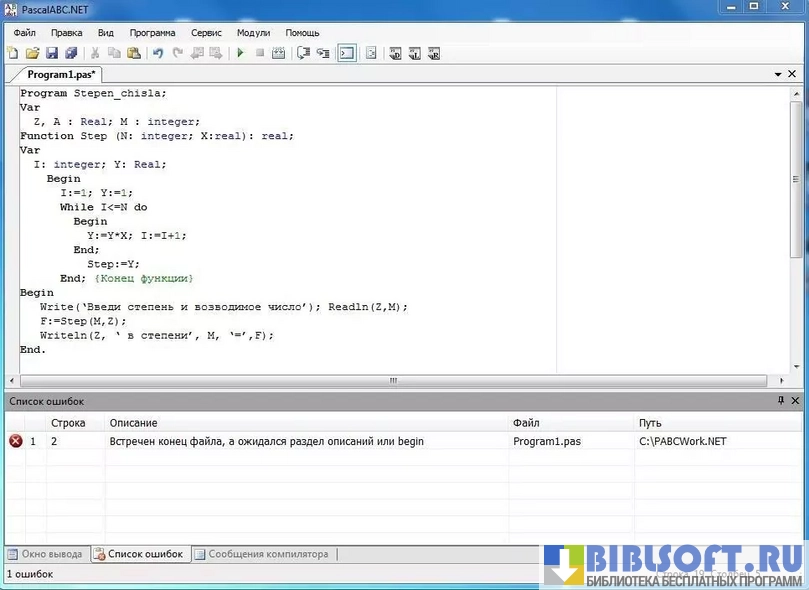809x590 pixels.
Task: Run the program with the green play button
Action: click(x=240, y=53)
